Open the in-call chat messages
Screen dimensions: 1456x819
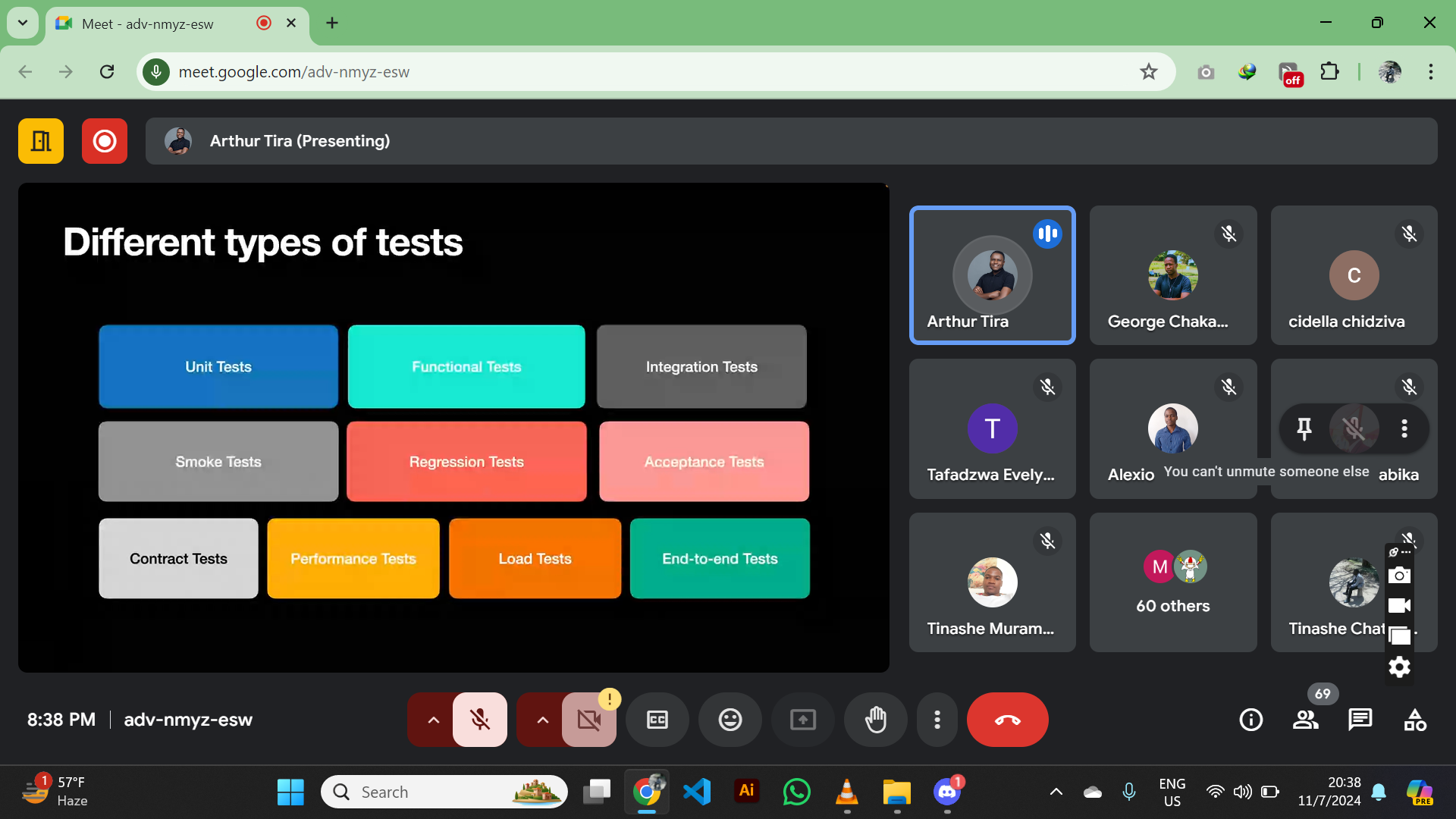pyautogui.click(x=1360, y=720)
